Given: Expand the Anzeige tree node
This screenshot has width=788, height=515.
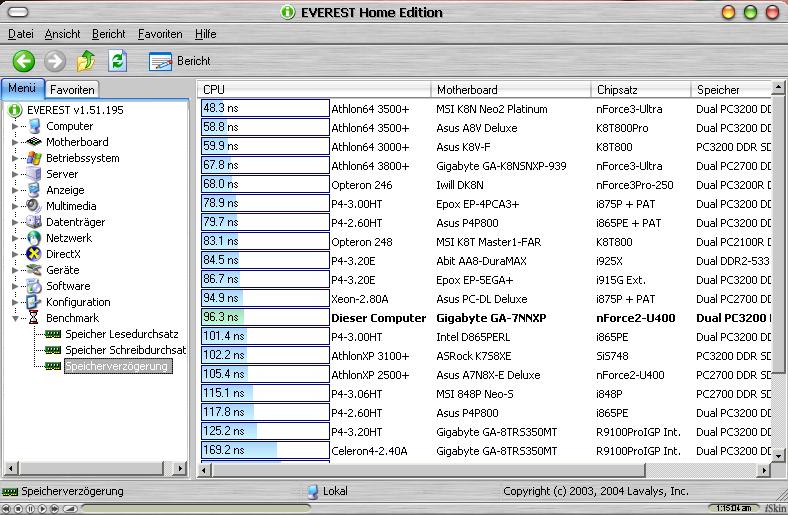Looking at the screenshot, I should pos(15,190).
